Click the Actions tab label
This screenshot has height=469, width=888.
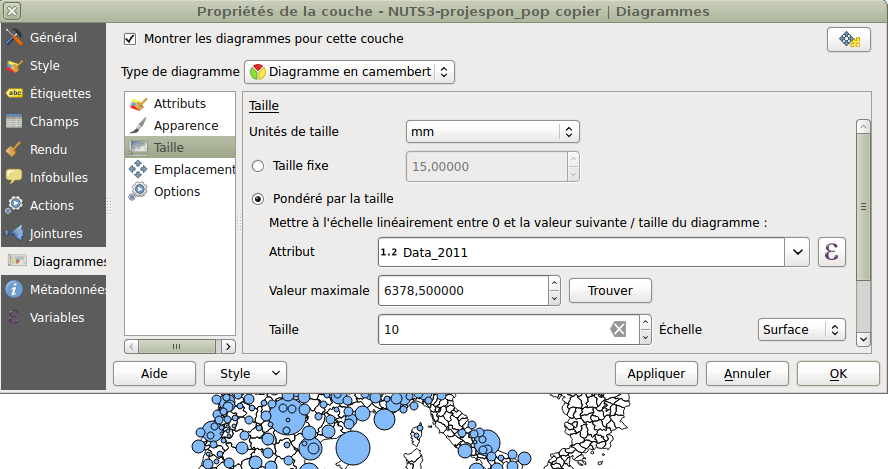(52, 205)
